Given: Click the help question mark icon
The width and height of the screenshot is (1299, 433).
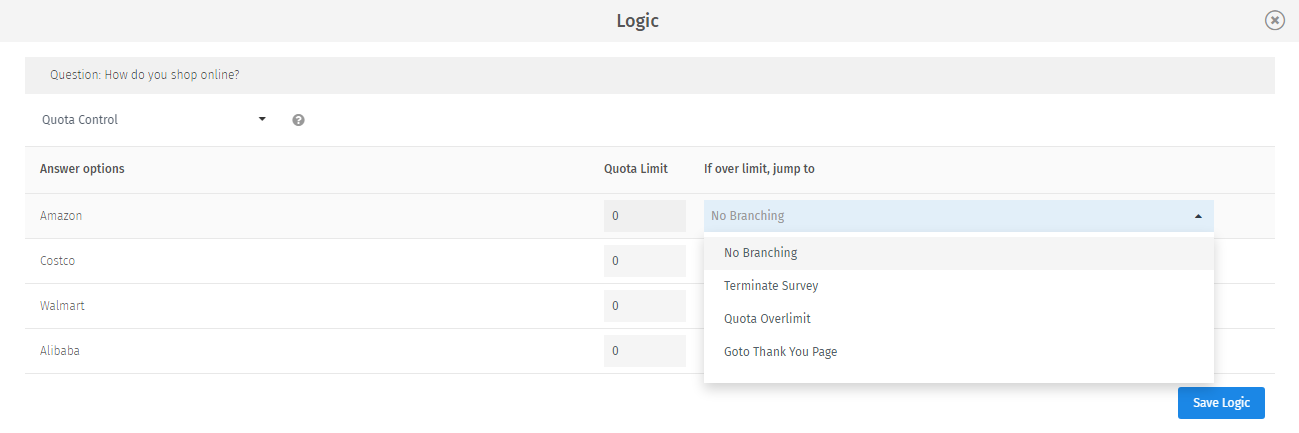Looking at the screenshot, I should click(298, 120).
